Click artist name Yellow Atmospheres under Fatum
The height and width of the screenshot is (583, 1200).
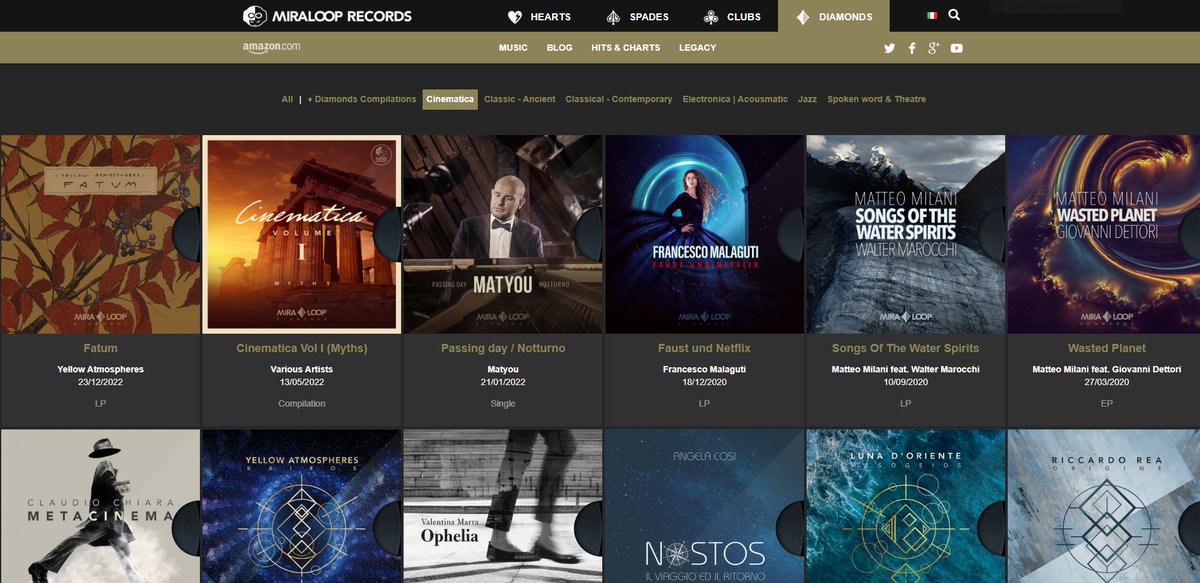[100, 369]
